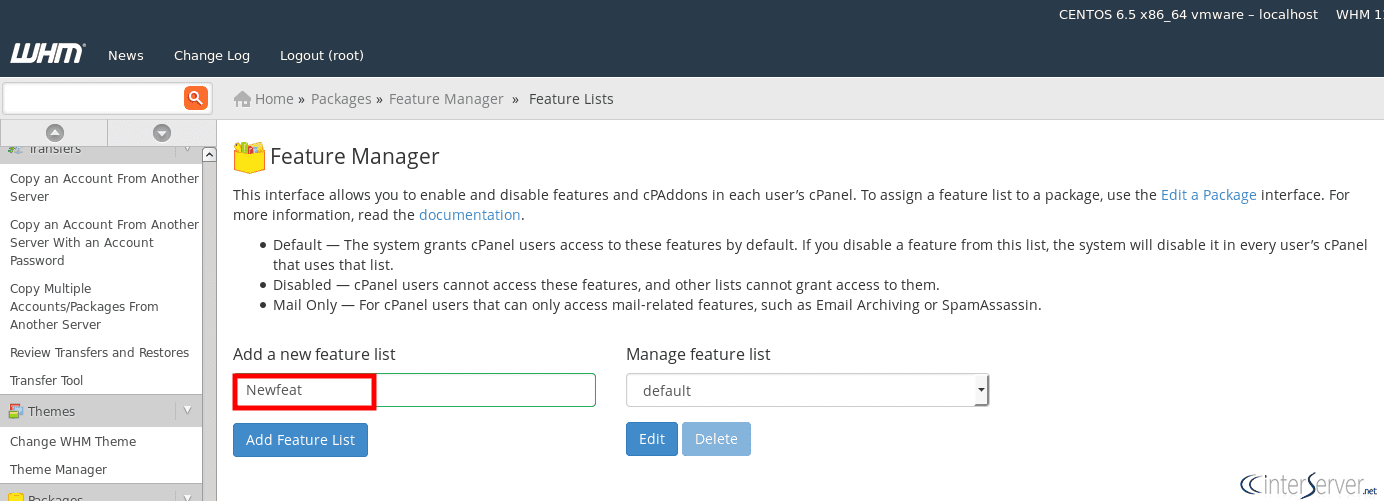Click the expand all down-arrow icon

click(161, 132)
